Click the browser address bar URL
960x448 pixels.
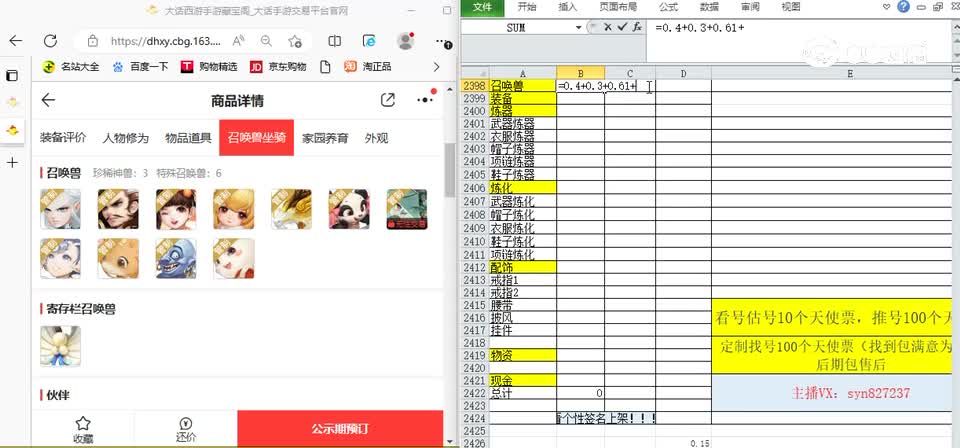coord(166,41)
